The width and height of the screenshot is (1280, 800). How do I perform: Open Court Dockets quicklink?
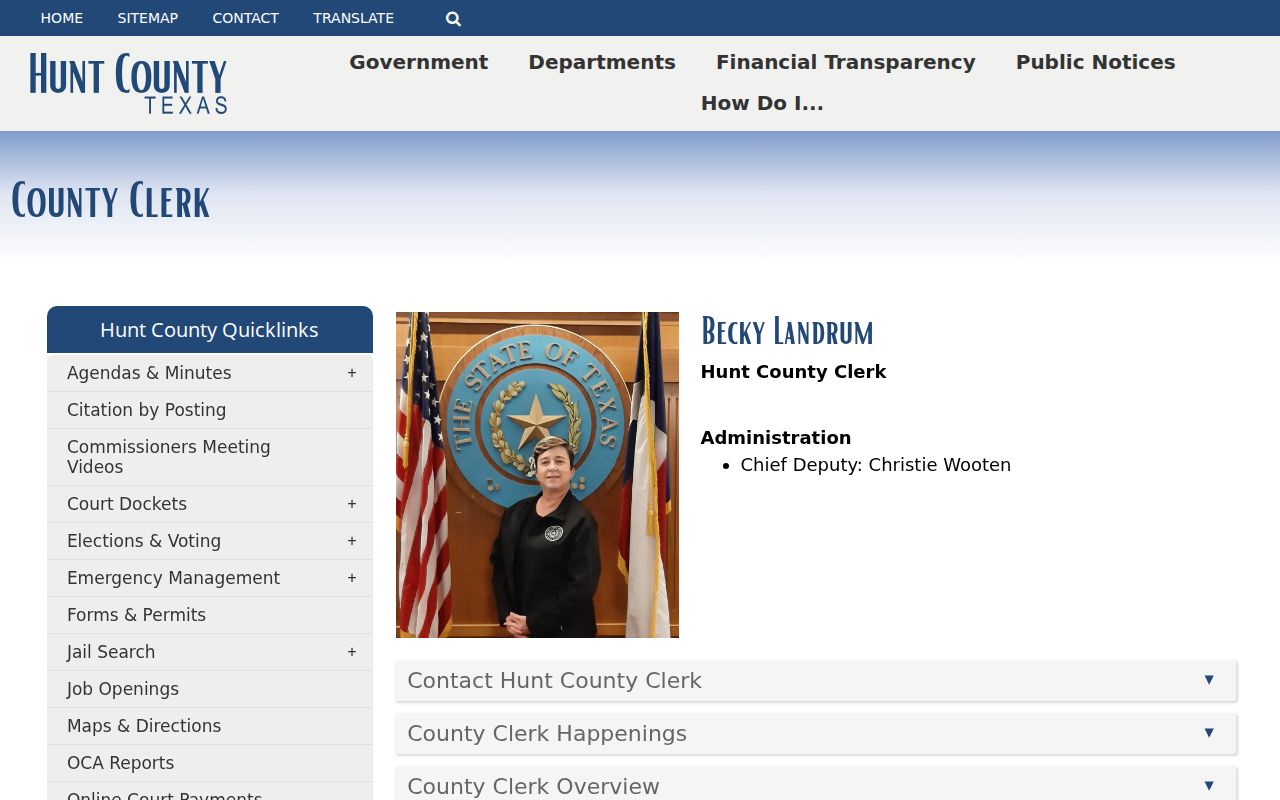click(127, 504)
